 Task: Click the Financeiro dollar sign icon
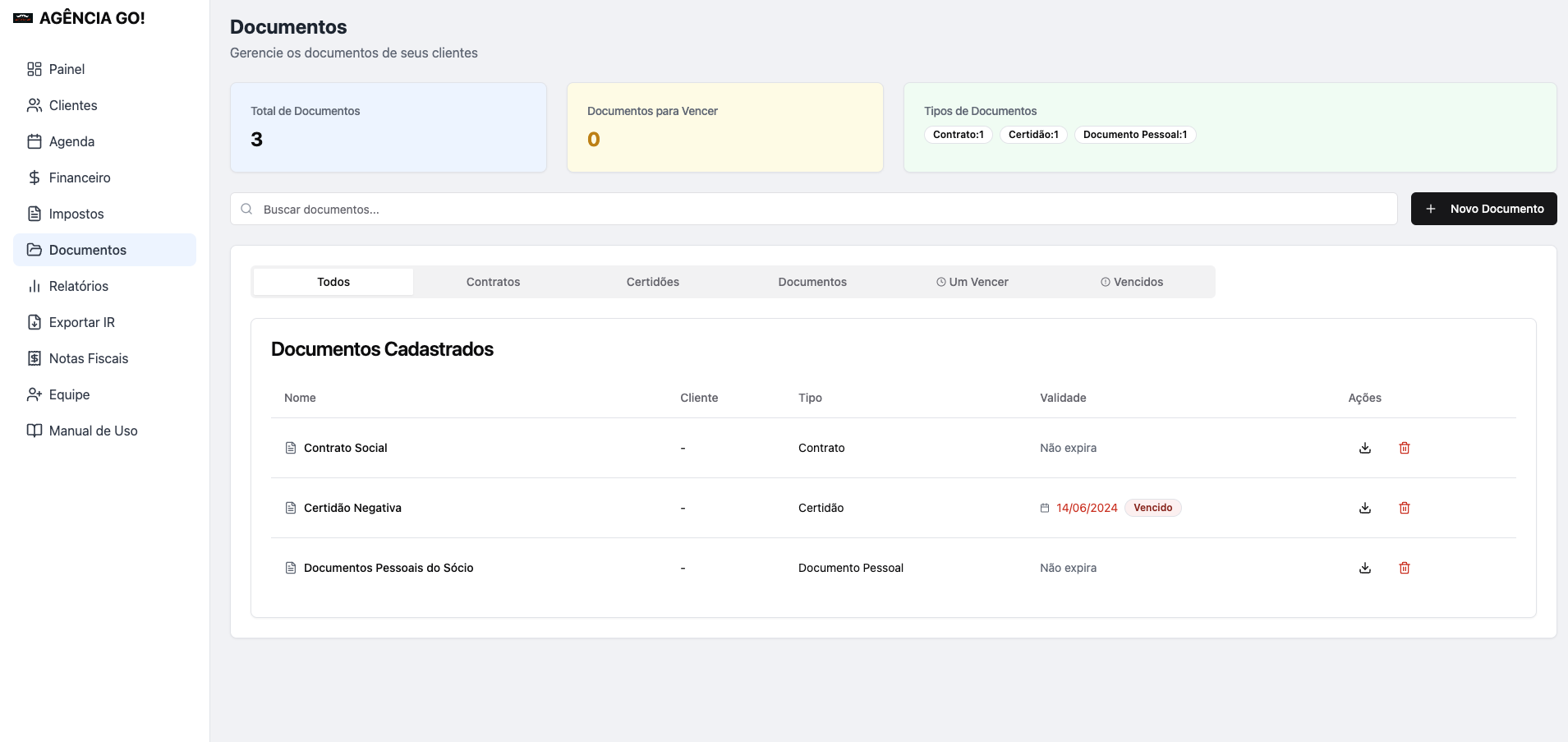pyautogui.click(x=34, y=177)
